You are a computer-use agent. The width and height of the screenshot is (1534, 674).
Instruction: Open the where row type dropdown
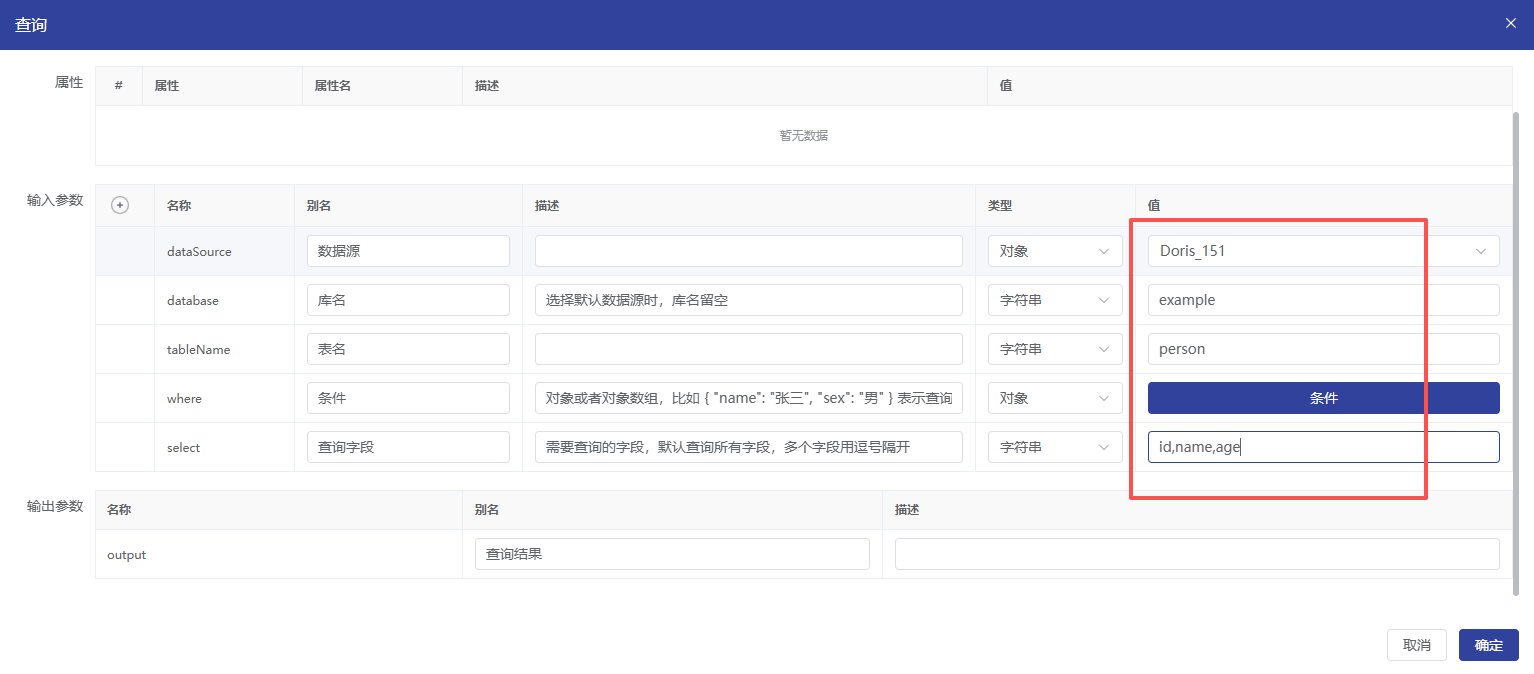point(1054,398)
